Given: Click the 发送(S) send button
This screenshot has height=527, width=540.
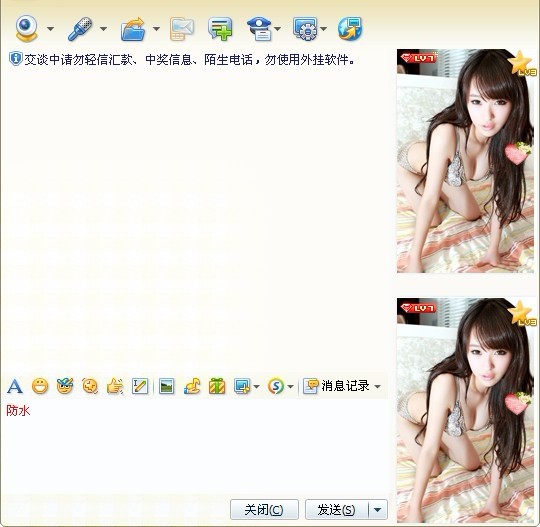Looking at the screenshot, I should (336, 509).
